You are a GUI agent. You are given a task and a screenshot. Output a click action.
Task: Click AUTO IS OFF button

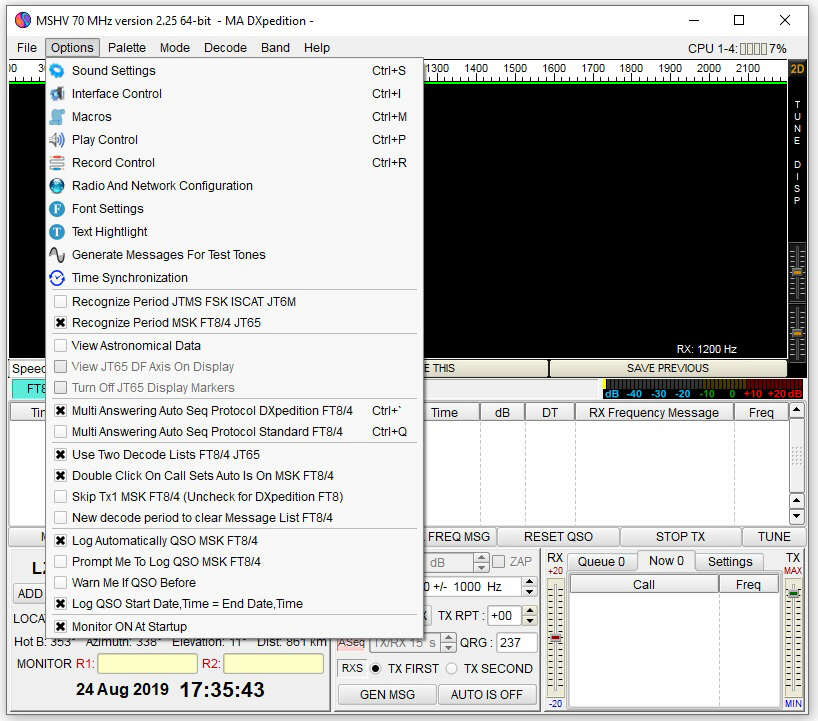[486, 695]
